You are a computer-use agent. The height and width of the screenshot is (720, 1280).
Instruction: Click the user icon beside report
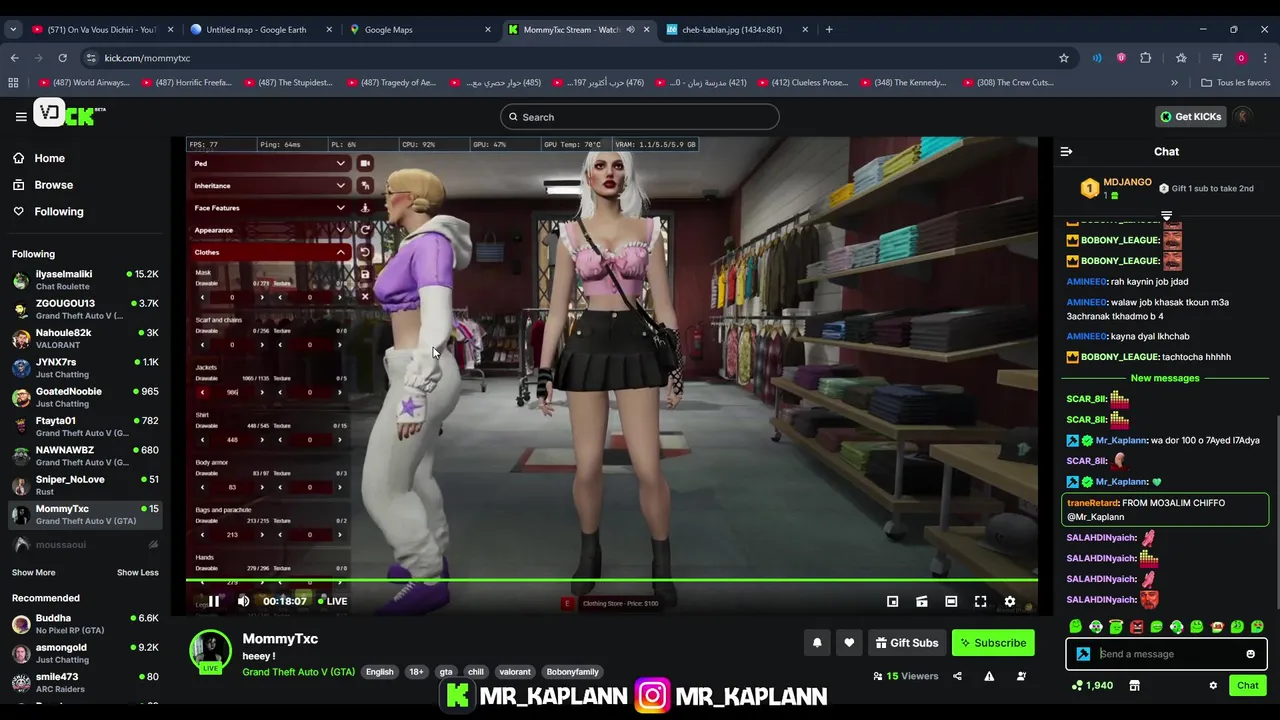1021,676
